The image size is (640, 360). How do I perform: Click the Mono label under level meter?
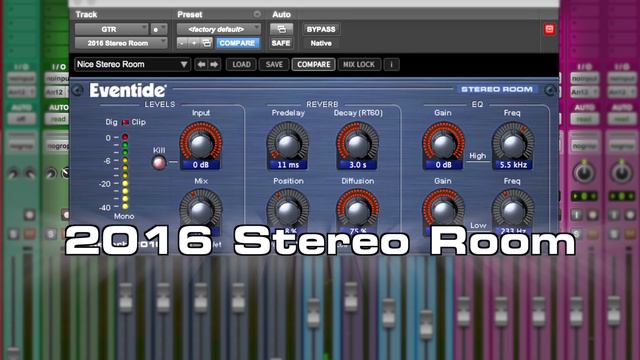124,216
